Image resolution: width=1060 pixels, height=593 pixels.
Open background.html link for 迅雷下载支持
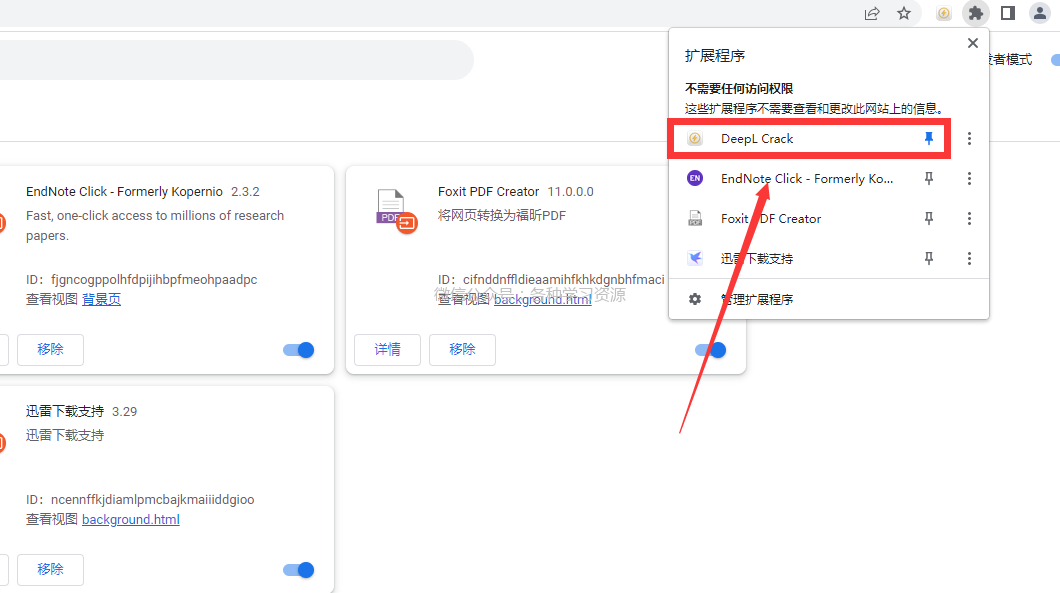pyautogui.click(x=130, y=519)
